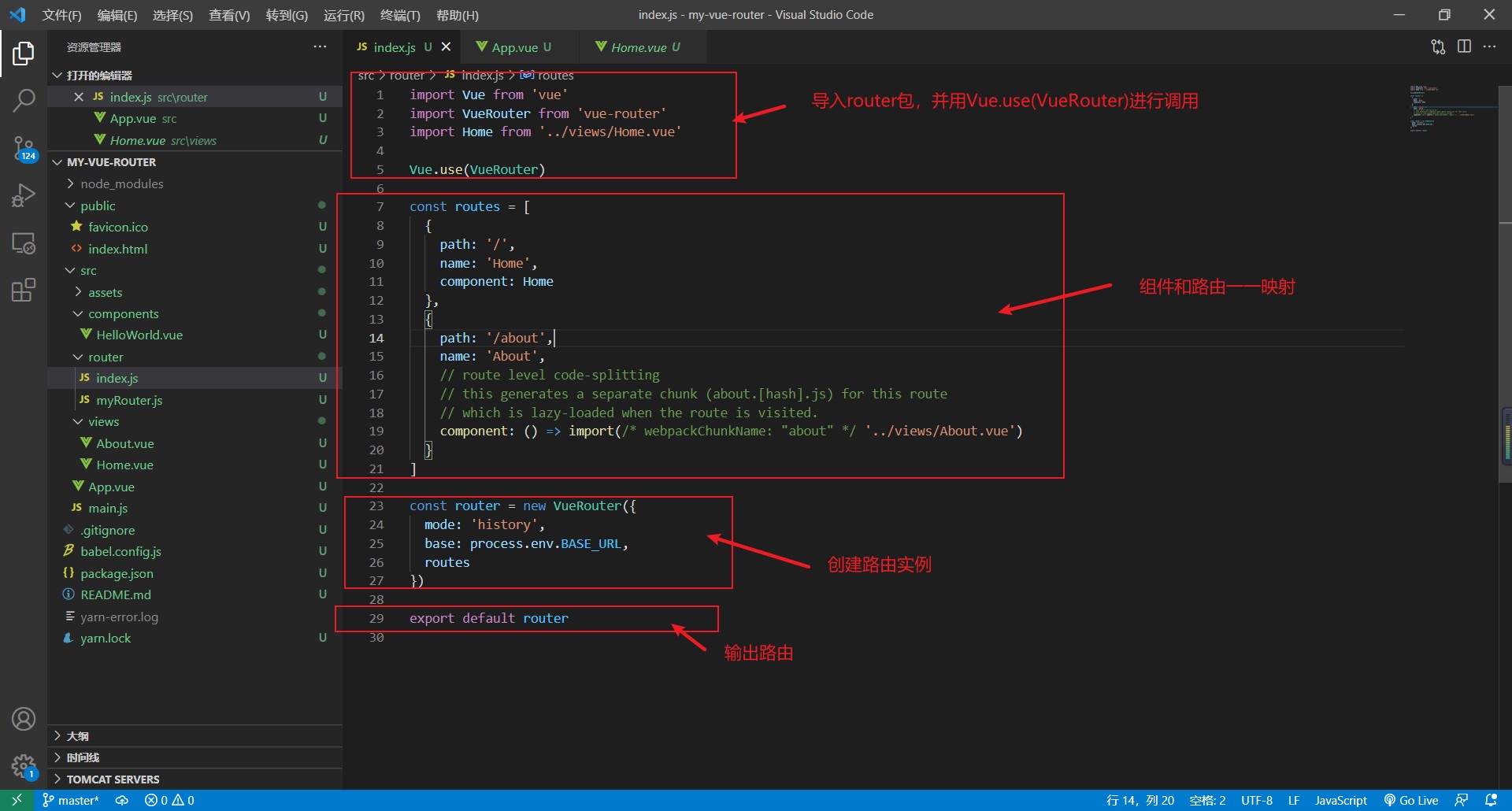1512x811 pixels.
Task: Open Accounts menu icon
Action: coord(24,719)
